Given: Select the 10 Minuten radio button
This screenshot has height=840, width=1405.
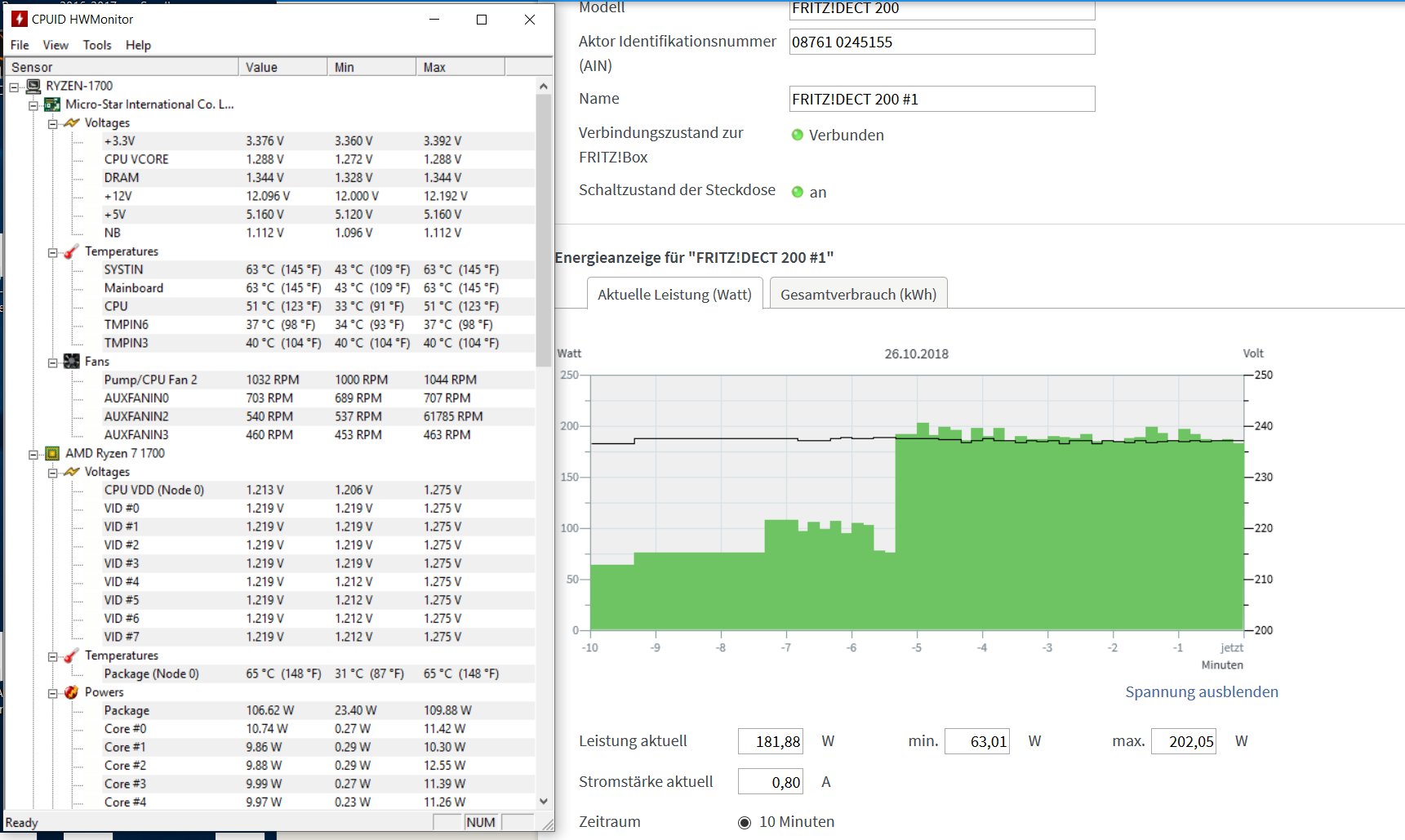Looking at the screenshot, I should (x=745, y=822).
